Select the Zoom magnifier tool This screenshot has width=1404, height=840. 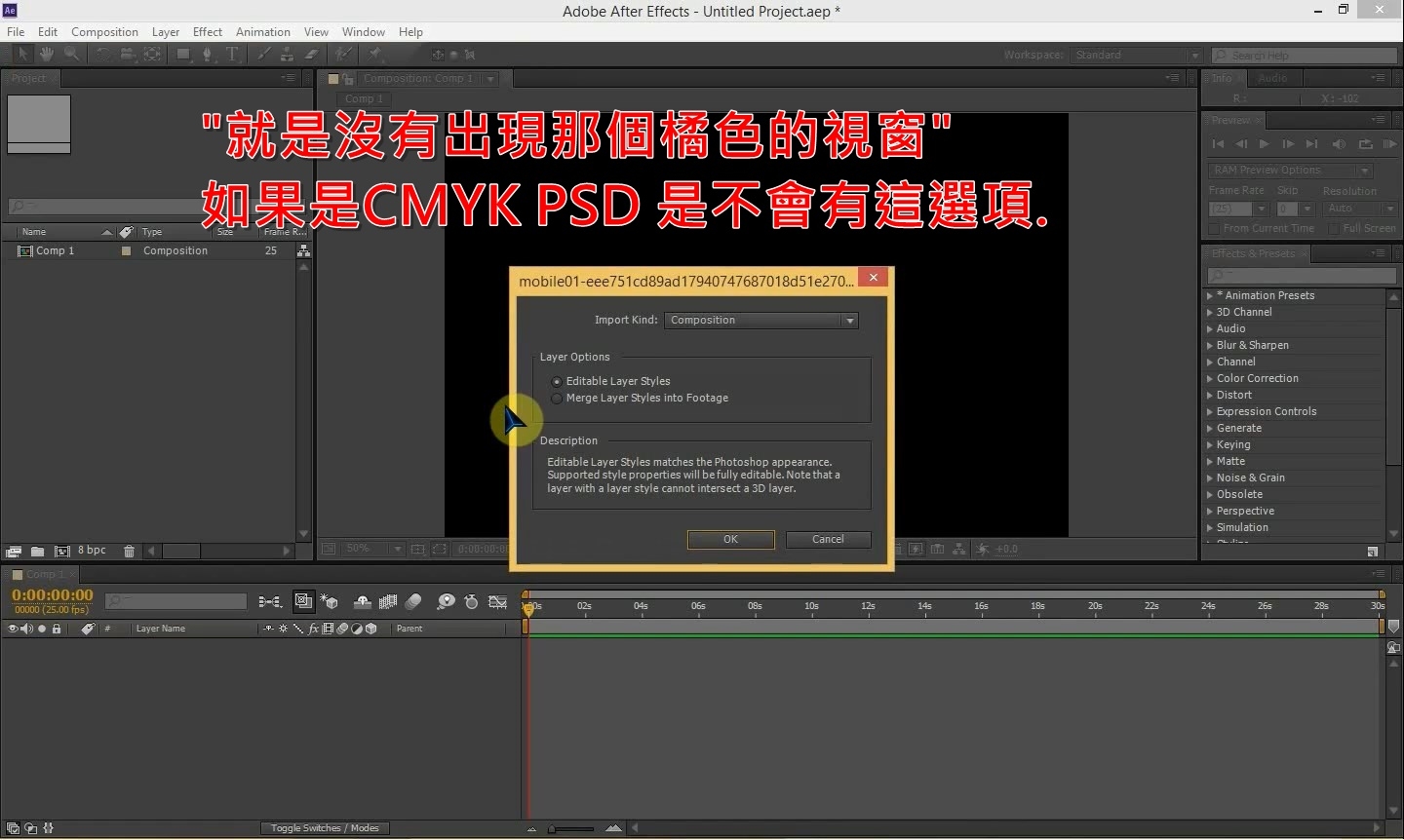click(x=72, y=55)
